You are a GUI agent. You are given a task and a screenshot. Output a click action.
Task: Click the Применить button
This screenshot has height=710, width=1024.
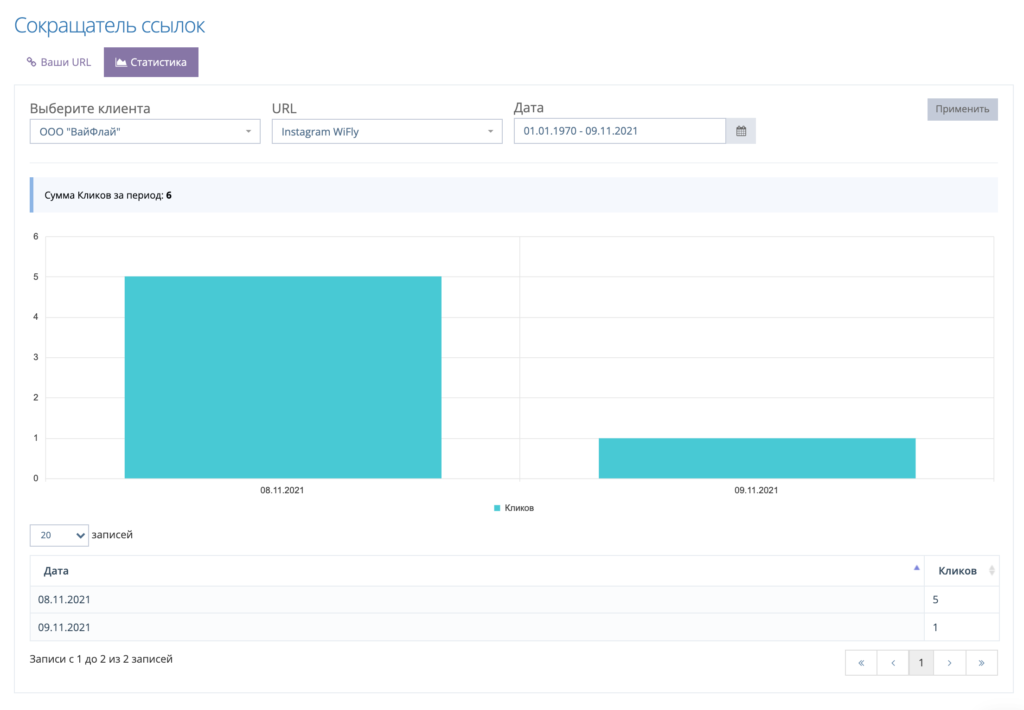click(x=962, y=109)
